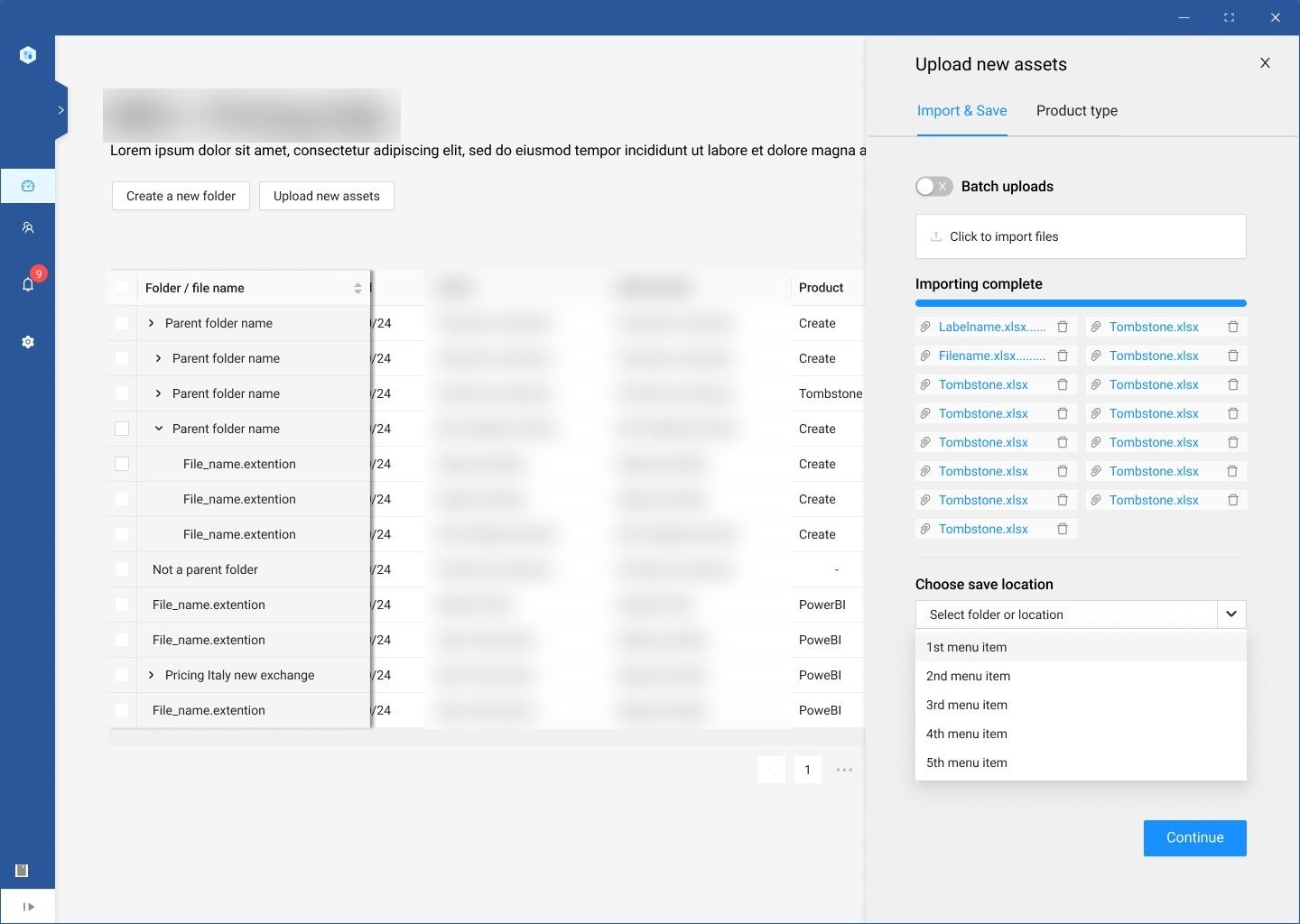Click Tombstone in Product column
The width and height of the screenshot is (1300, 924).
(x=831, y=393)
